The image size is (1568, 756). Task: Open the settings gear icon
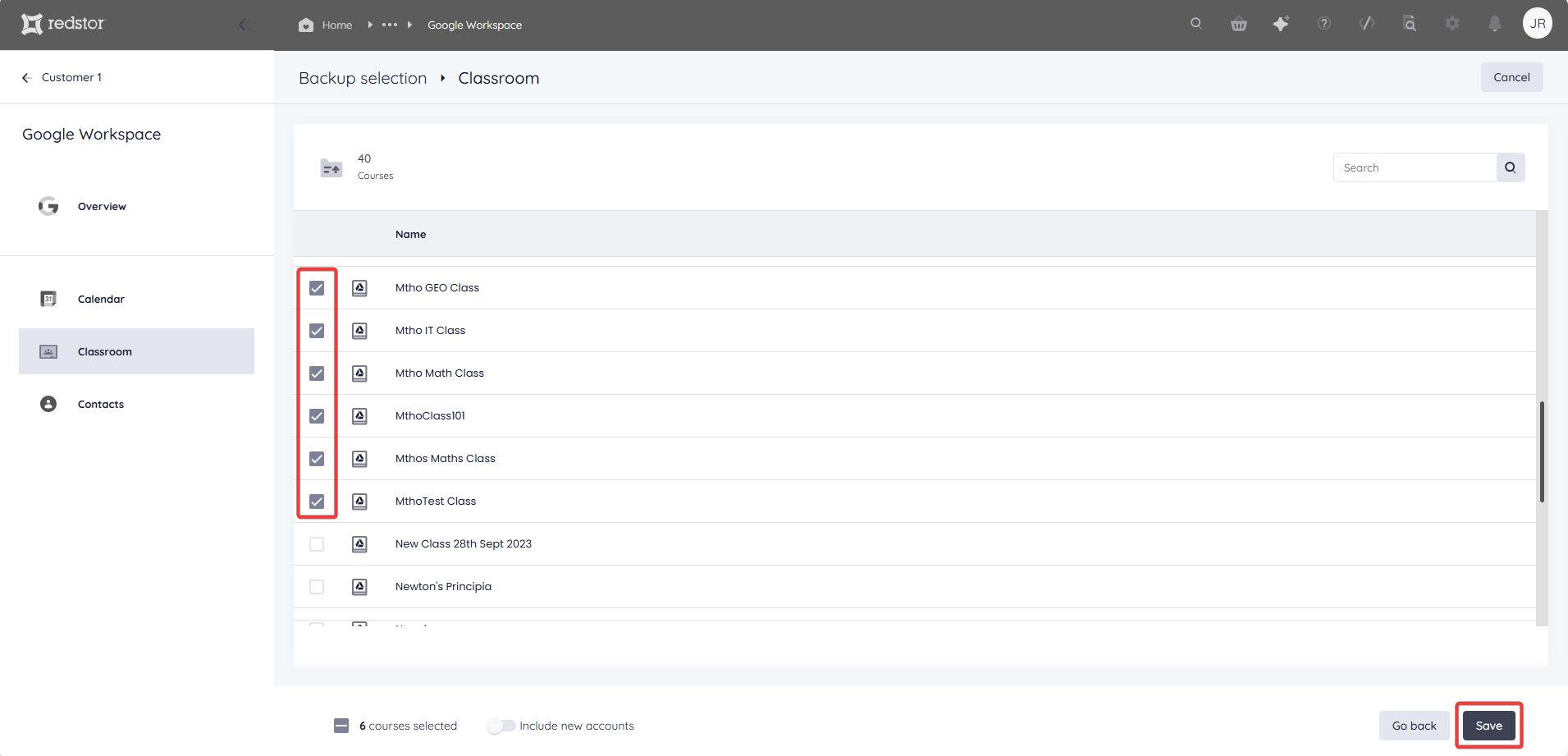point(1452,24)
